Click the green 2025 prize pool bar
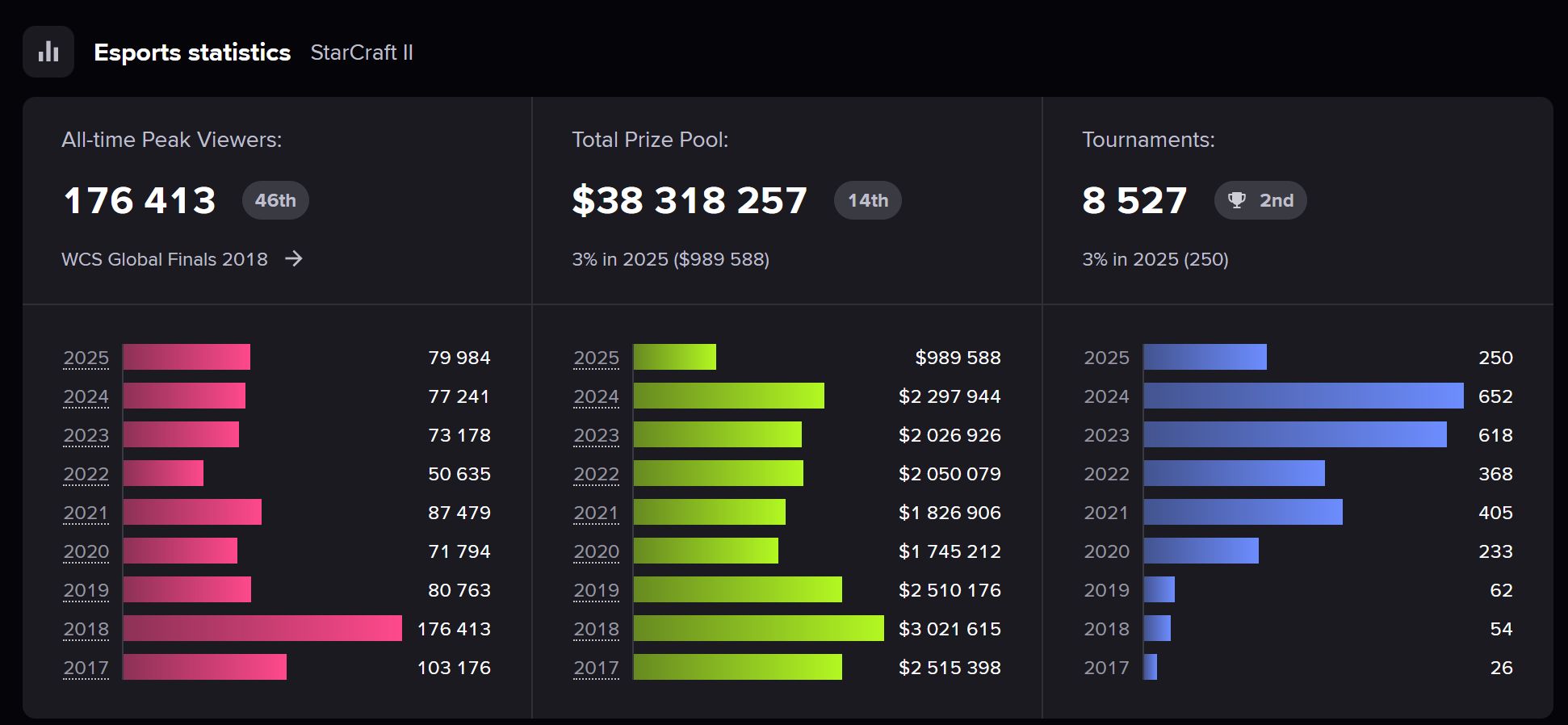 click(674, 357)
